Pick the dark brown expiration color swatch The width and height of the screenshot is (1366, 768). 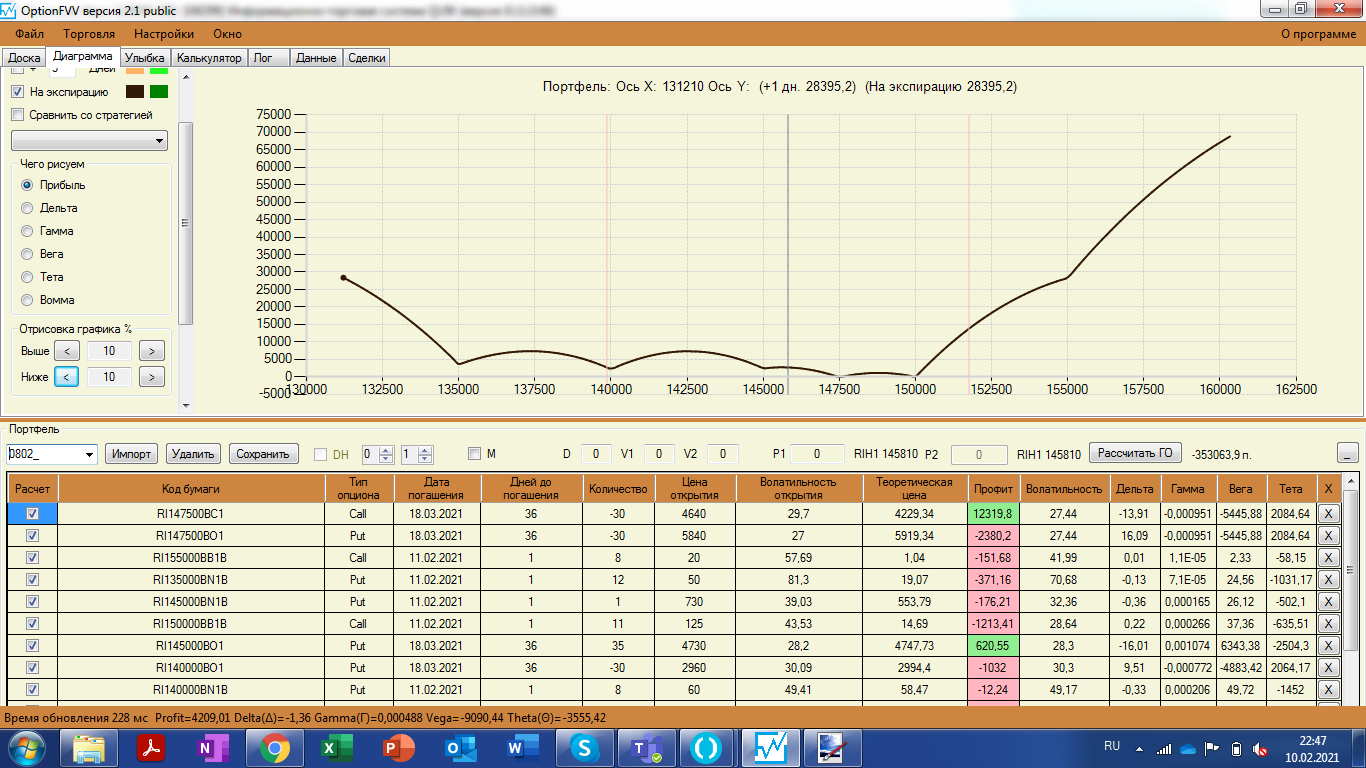[135, 92]
